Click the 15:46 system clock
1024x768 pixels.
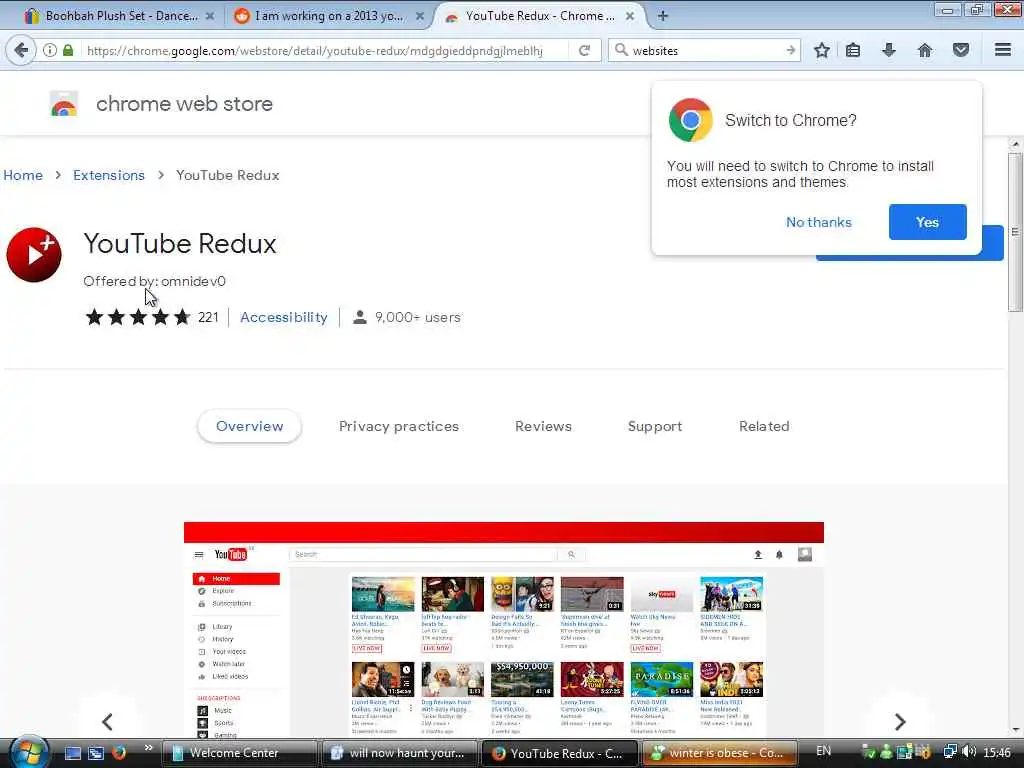pos(997,753)
